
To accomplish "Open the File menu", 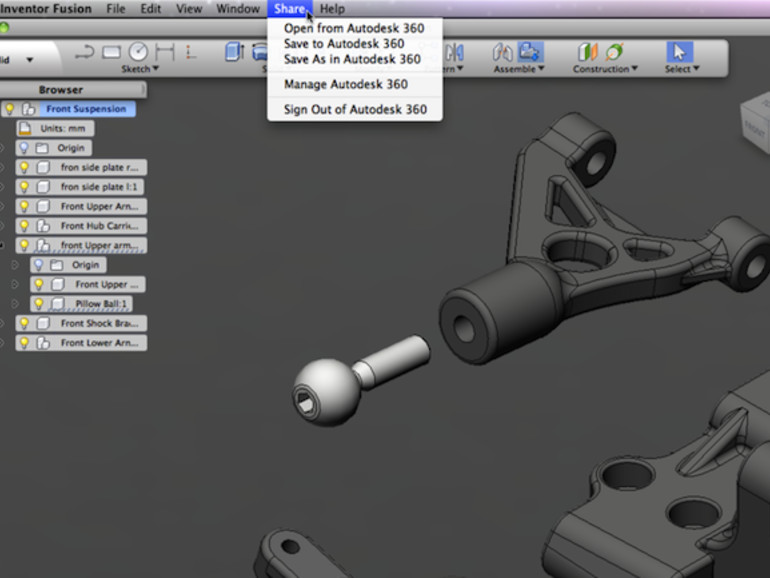I will [116, 9].
